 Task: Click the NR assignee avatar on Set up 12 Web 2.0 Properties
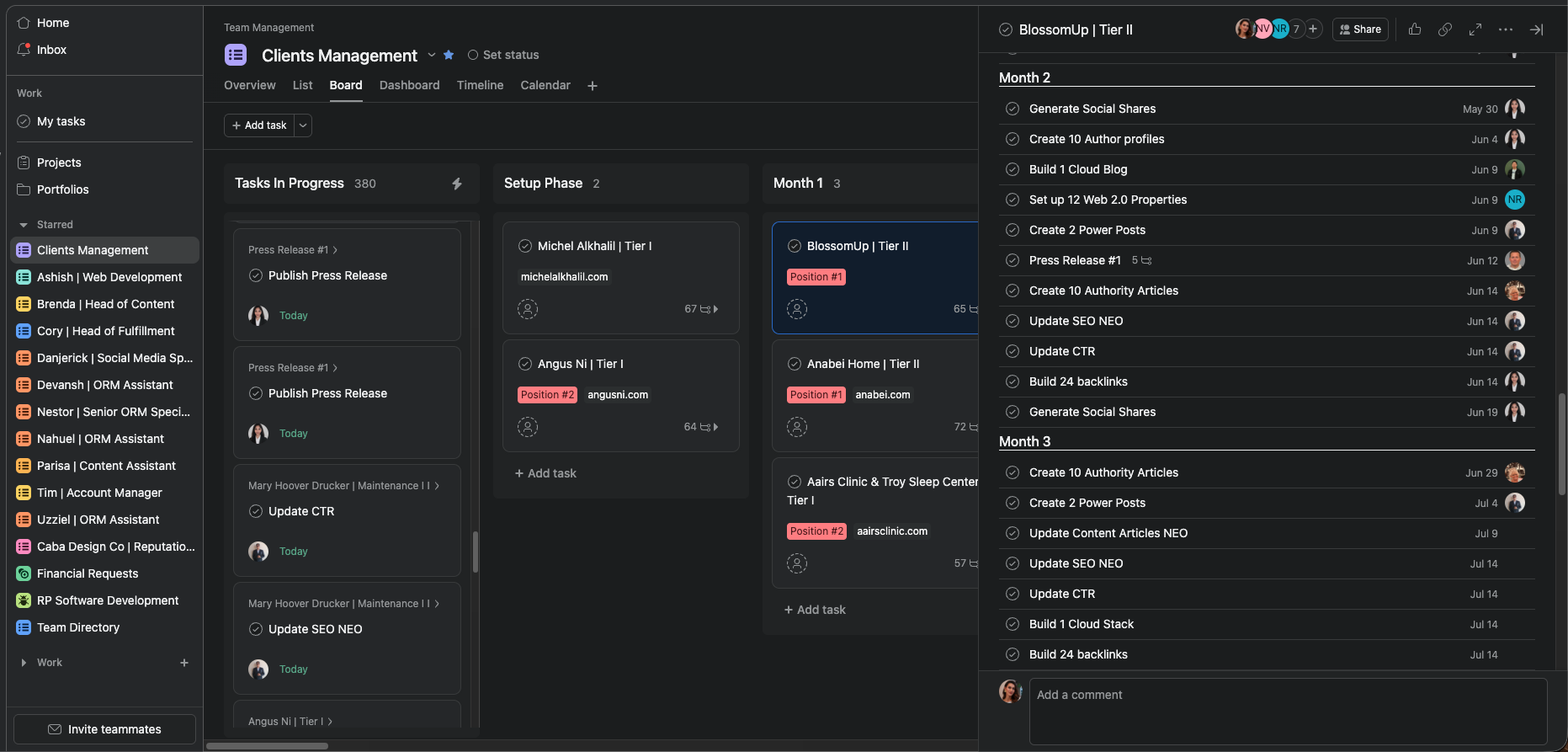(1515, 200)
